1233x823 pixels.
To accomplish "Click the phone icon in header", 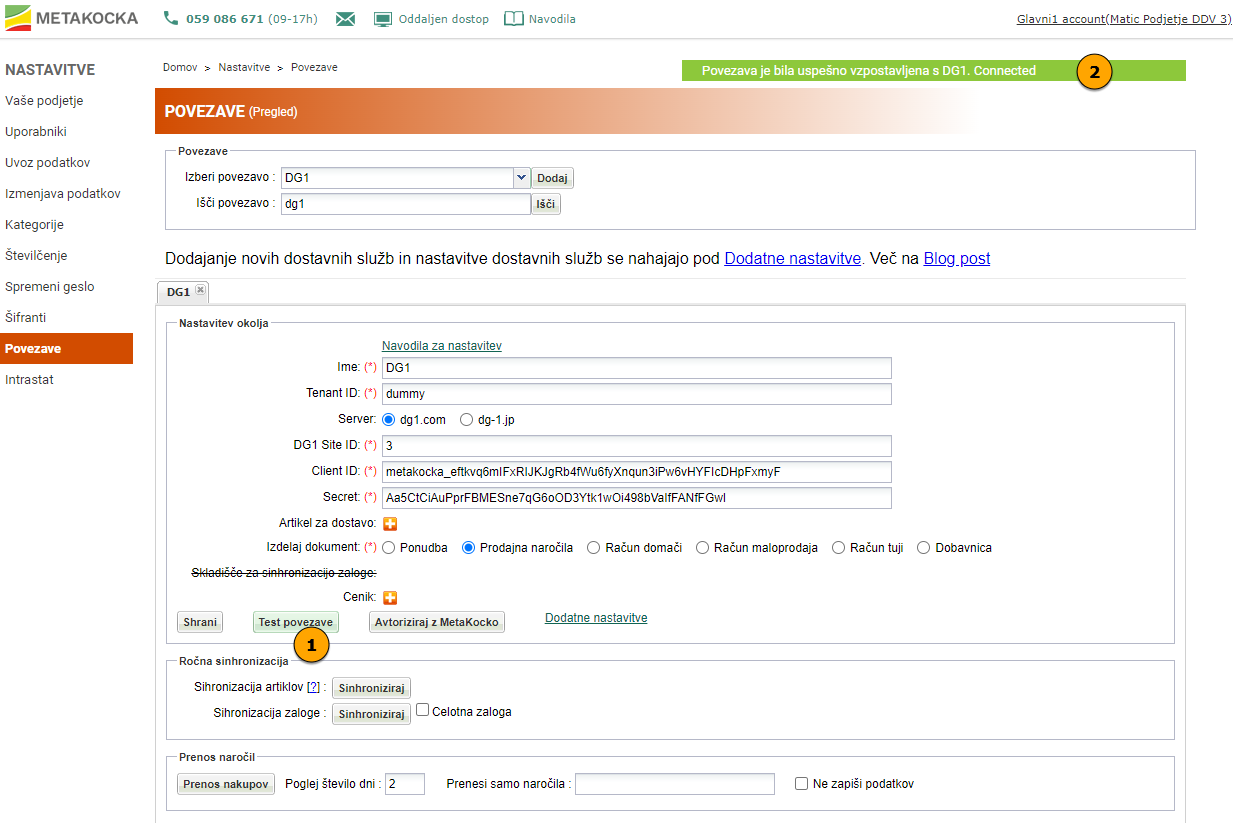I will click(171, 19).
